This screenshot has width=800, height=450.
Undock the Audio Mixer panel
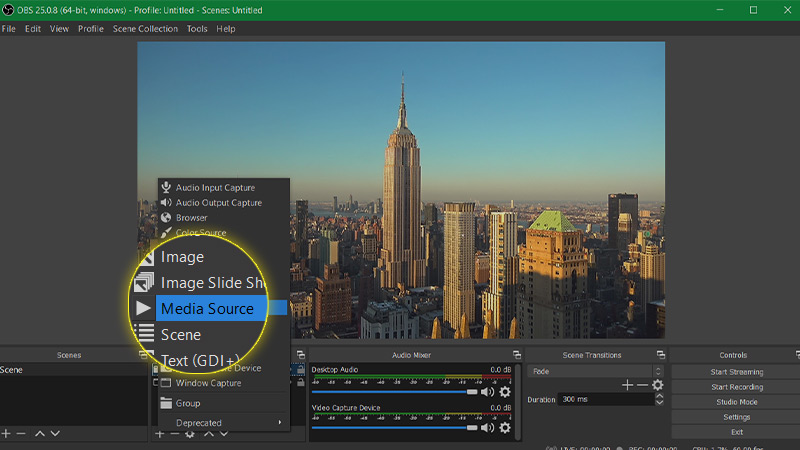pos(517,355)
